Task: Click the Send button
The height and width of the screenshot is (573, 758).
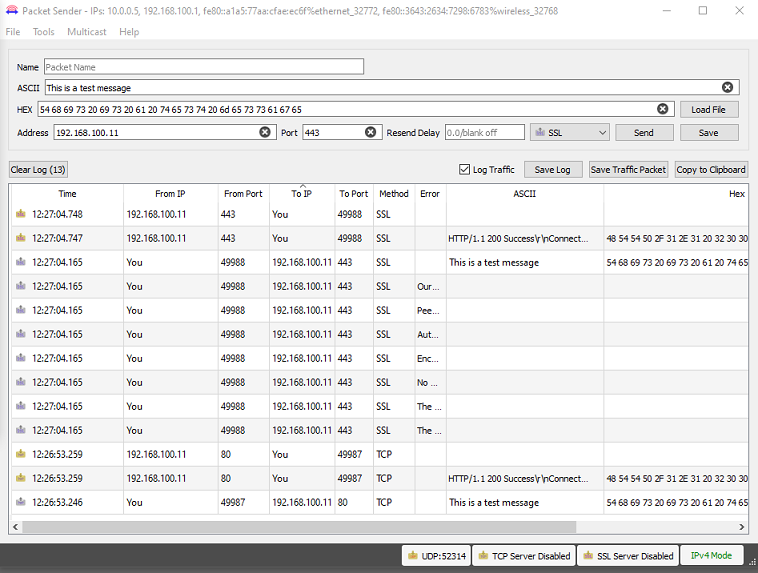Action: coord(644,132)
